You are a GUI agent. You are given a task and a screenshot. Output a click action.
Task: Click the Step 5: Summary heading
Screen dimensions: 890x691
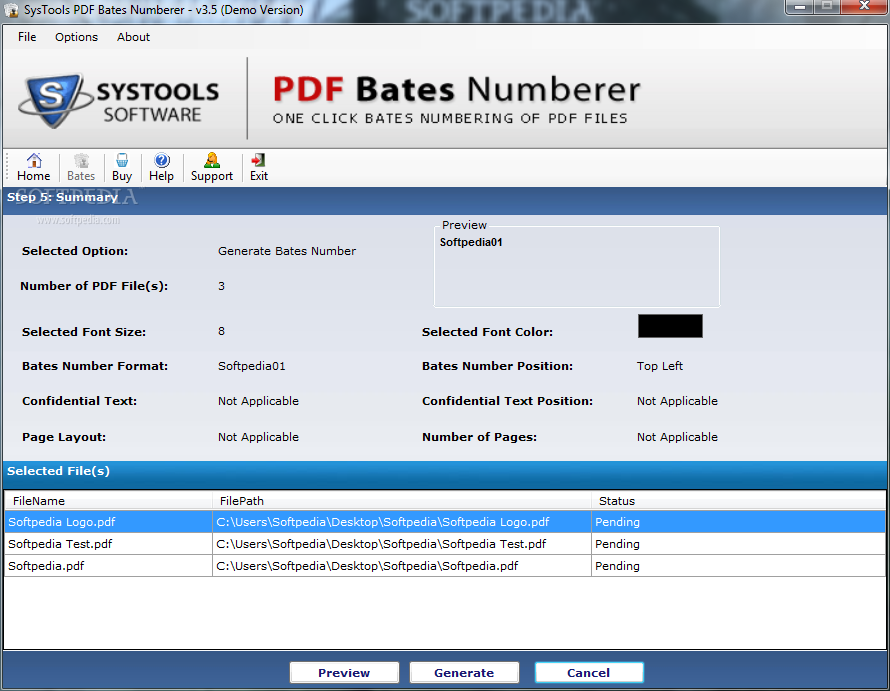pos(62,197)
